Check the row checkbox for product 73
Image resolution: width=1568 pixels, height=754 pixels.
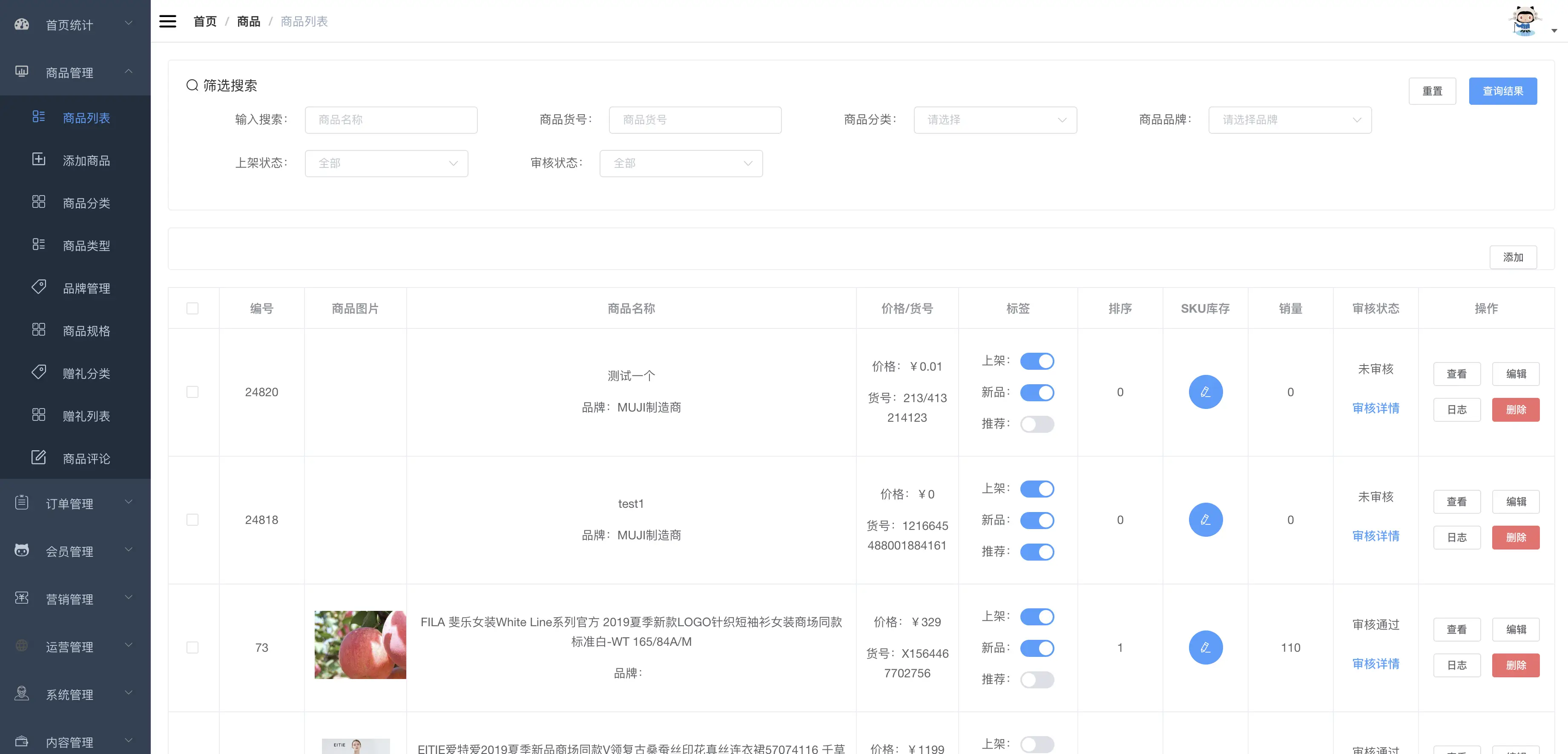click(192, 648)
